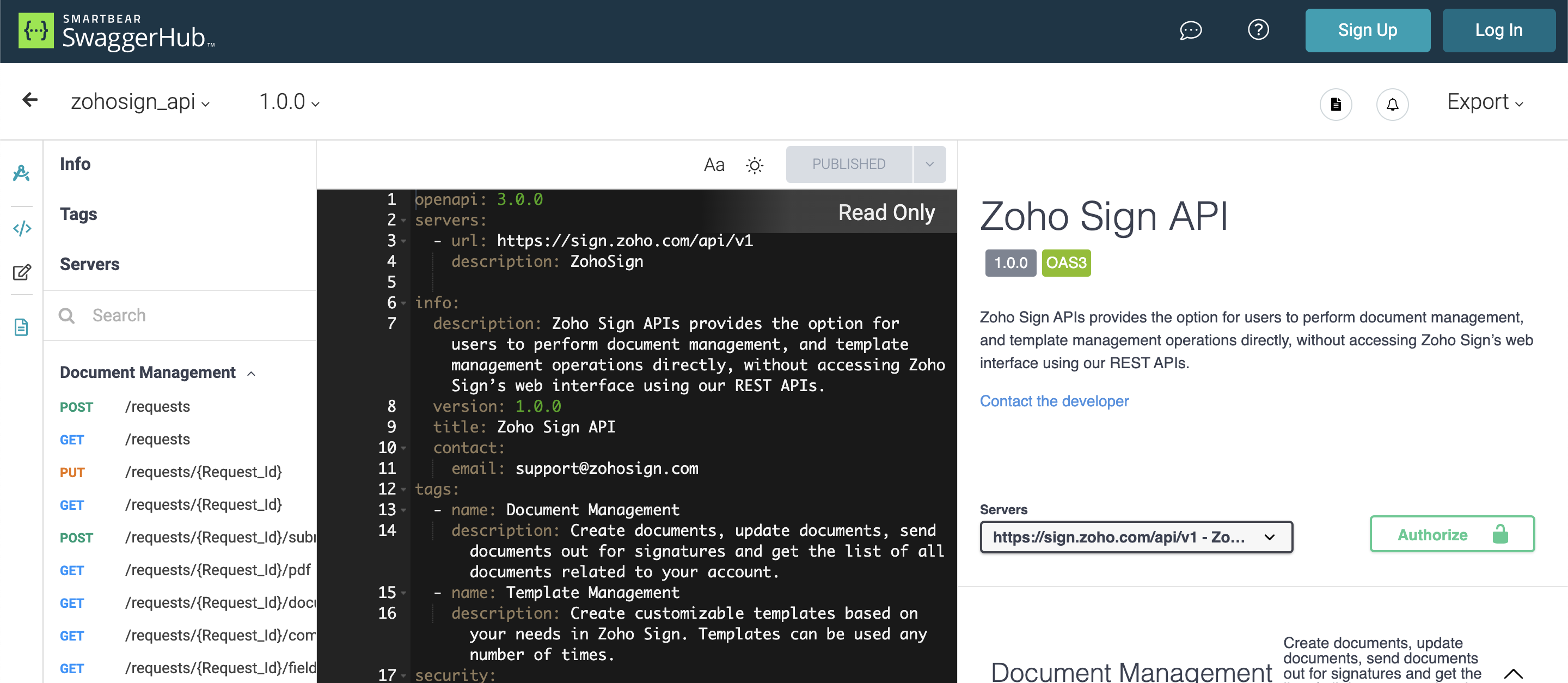The width and height of the screenshot is (1568, 683).
Task: Select GET /requests/{Request_Id}/com operation
Action: 187,636
